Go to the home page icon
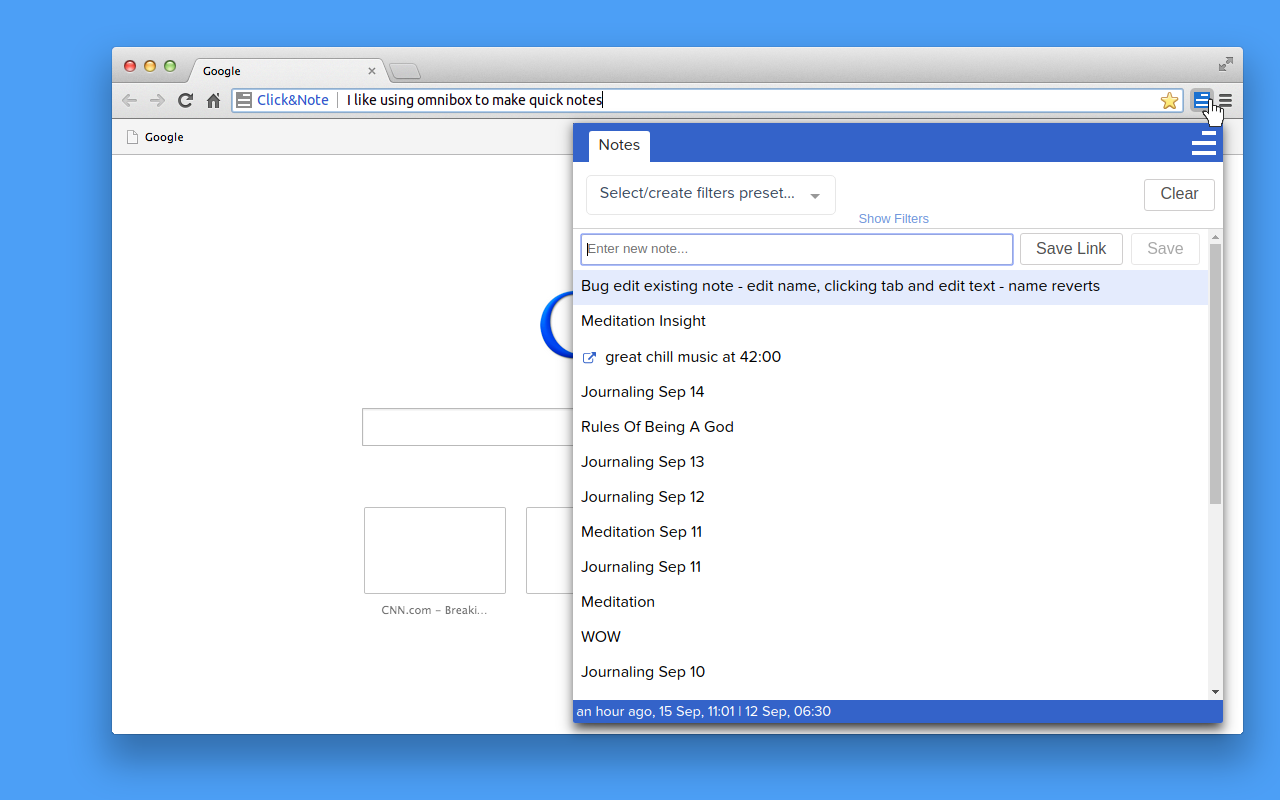This screenshot has height=800, width=1280. (213, 100)
